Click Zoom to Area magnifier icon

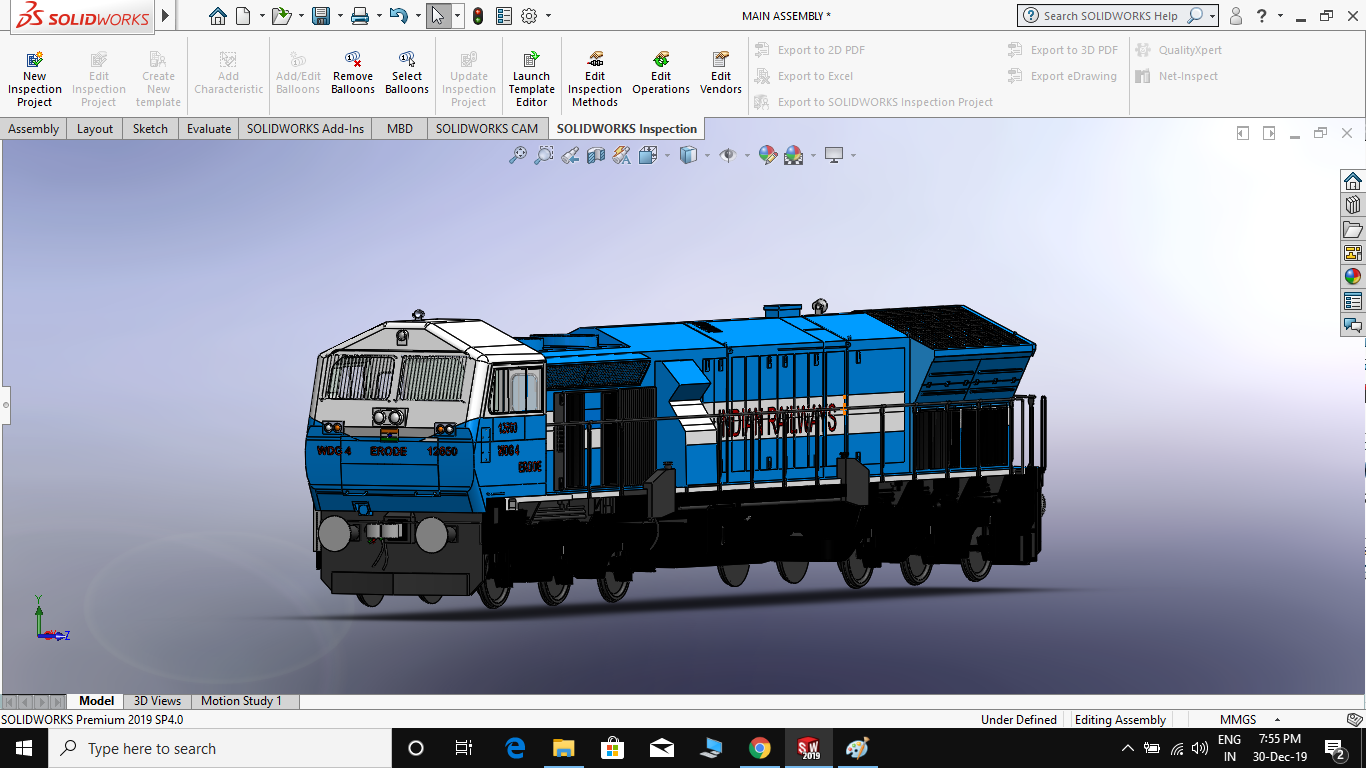pyautogui.click(x=544, y=155)
